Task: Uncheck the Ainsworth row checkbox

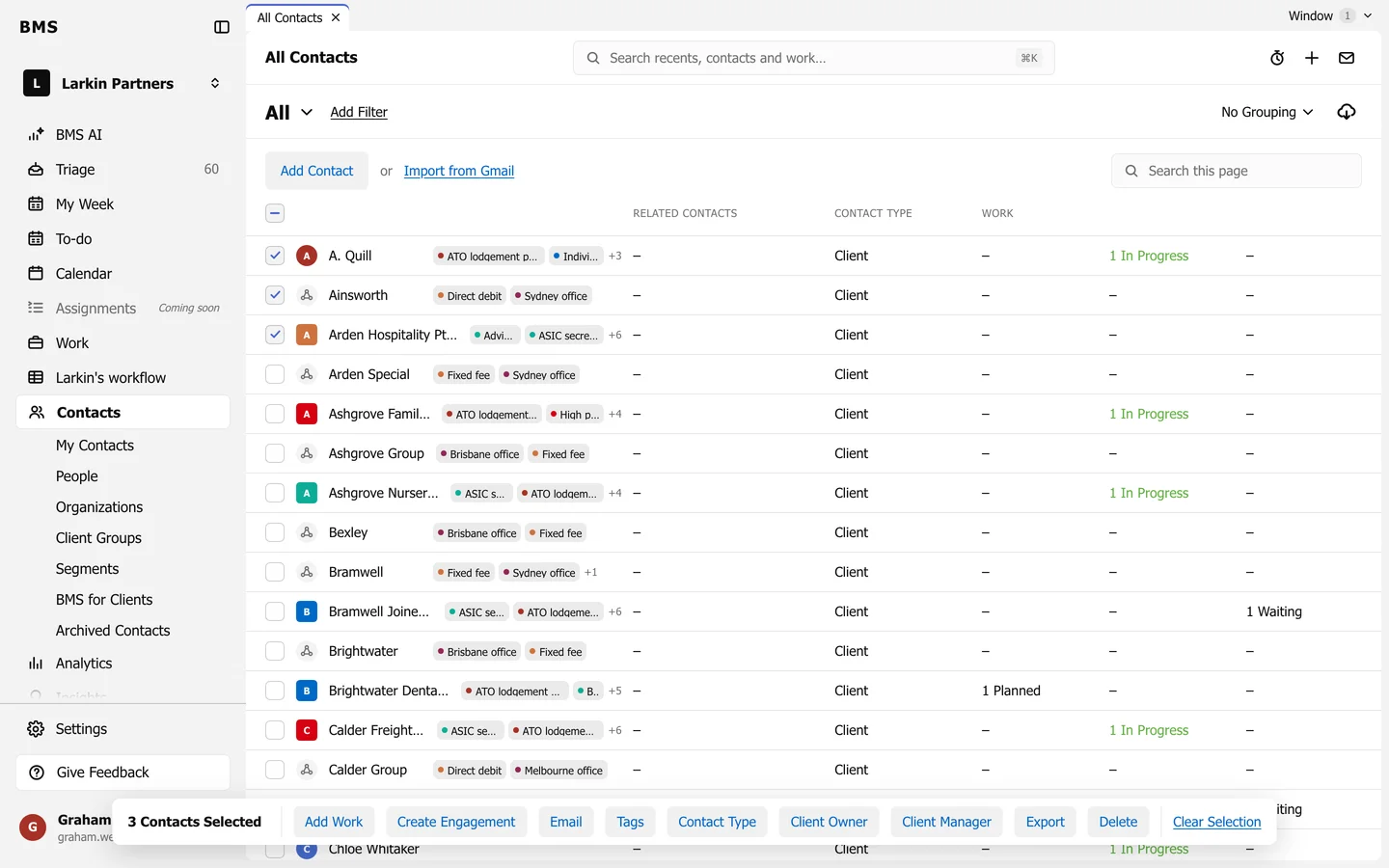Action: pyautogui.click(x=275, y=295)
